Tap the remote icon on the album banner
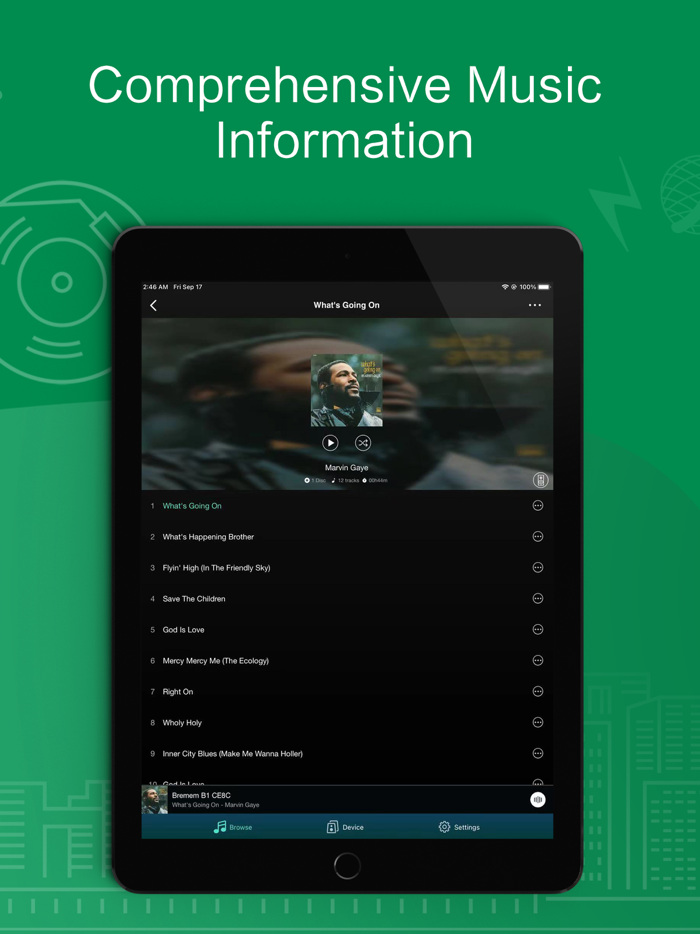The width and height of the screenshot is (700, 934). click(540, 480)
